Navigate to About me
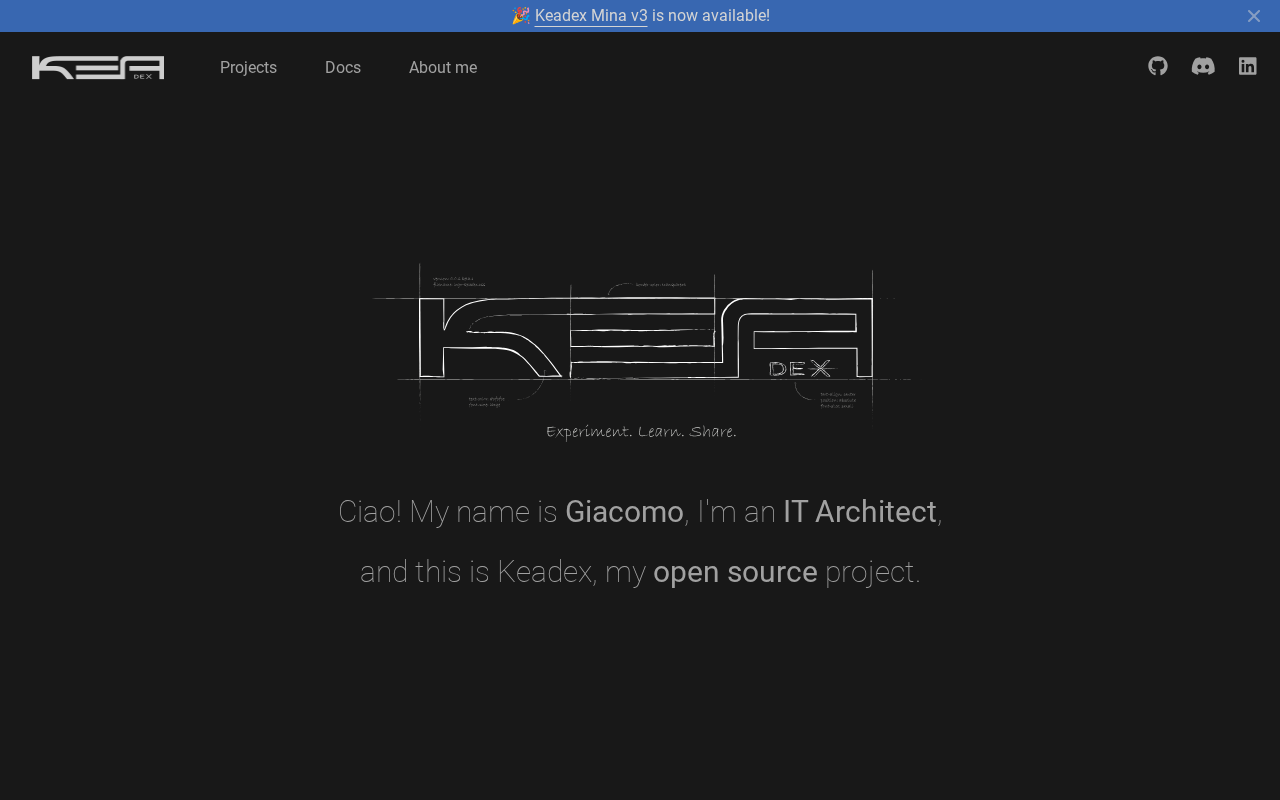Screen dimensions: 1280x800 [x=443, y=67]
